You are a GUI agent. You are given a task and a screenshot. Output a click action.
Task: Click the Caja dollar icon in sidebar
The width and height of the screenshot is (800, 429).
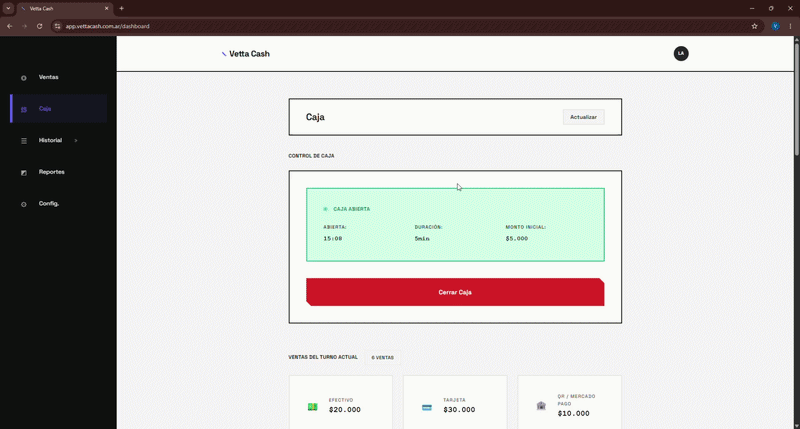coord(23,109)
